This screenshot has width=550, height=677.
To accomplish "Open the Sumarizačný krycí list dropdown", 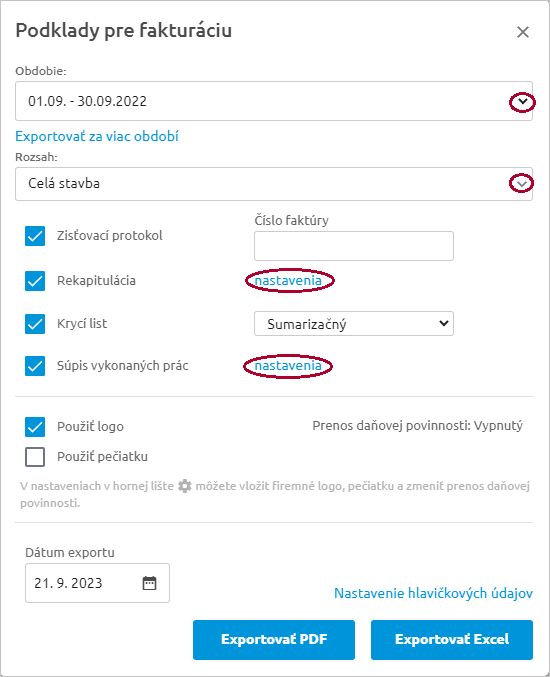I will (x=354, y=323).
